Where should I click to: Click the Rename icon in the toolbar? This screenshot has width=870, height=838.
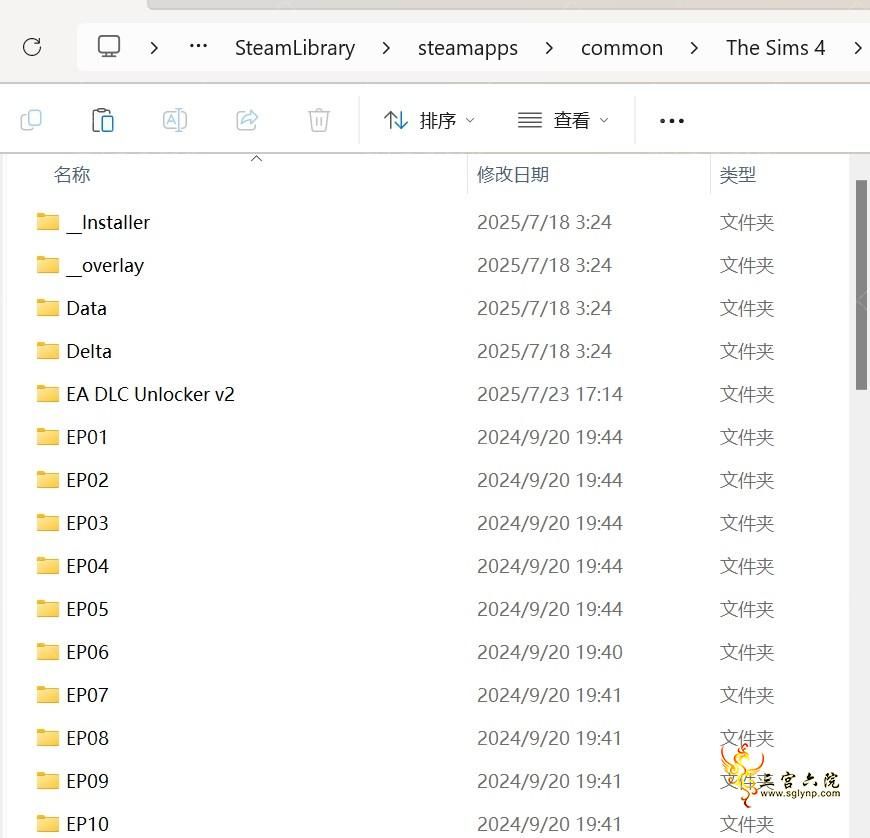point(175,120)
